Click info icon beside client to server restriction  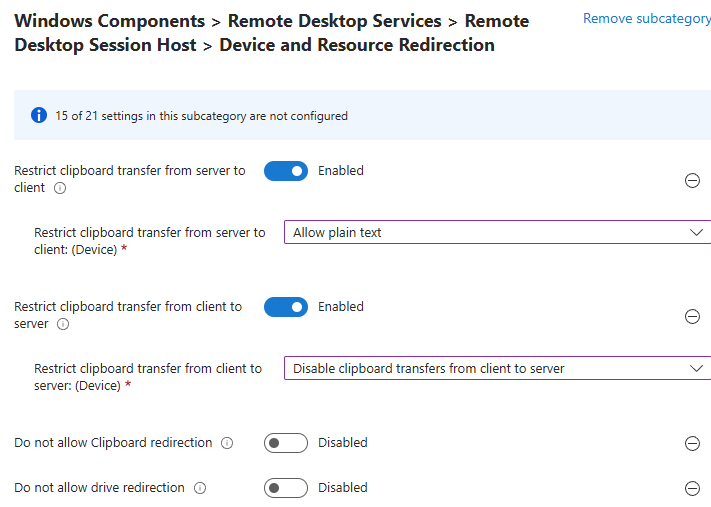point(63,324)
